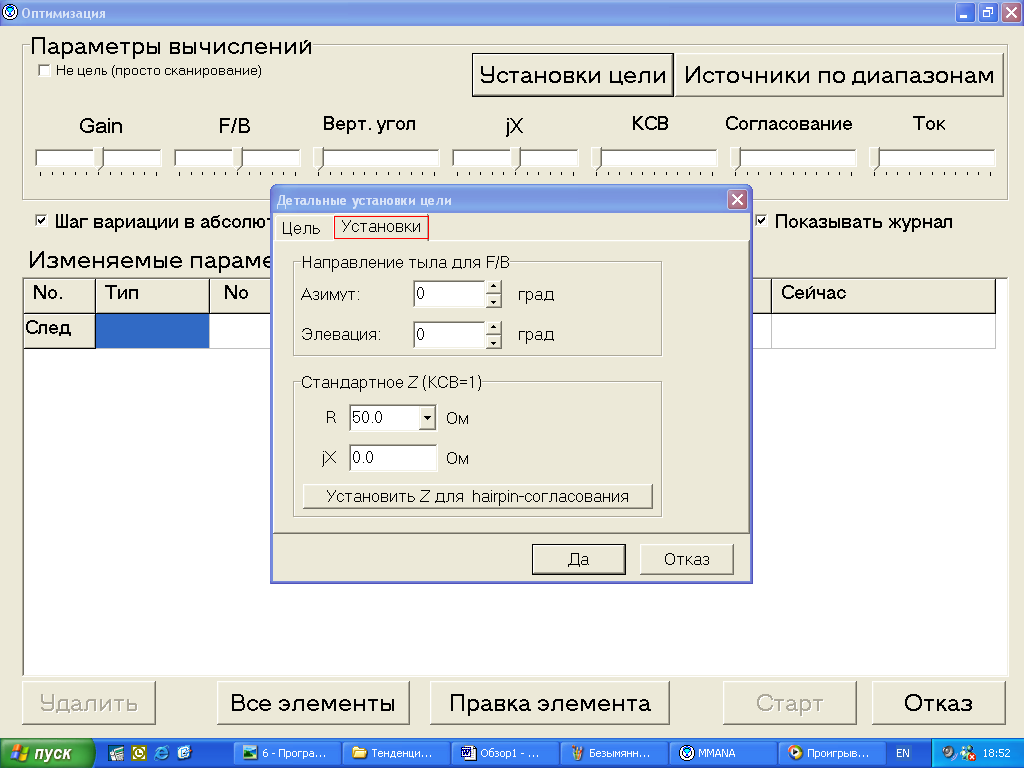Image resolution: width=1024 pixels, height=768 pixels.
Task: Click the Windows flag icon on пуск
Action: pos(20,753)
